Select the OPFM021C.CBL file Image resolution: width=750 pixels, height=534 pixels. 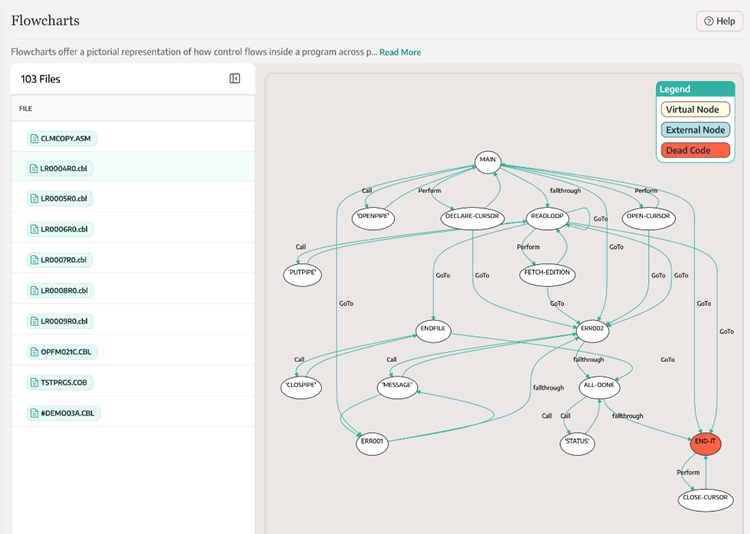tap(62, 352)
